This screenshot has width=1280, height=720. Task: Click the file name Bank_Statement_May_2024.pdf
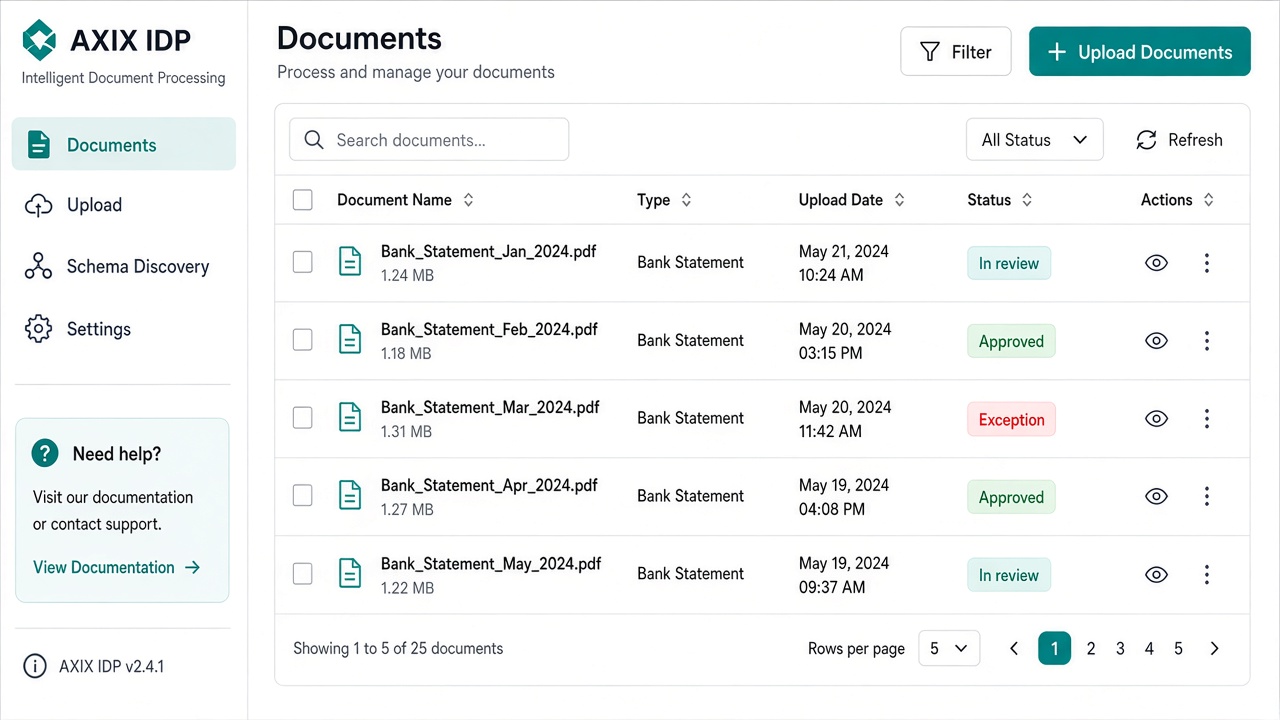tap(491, 564)
